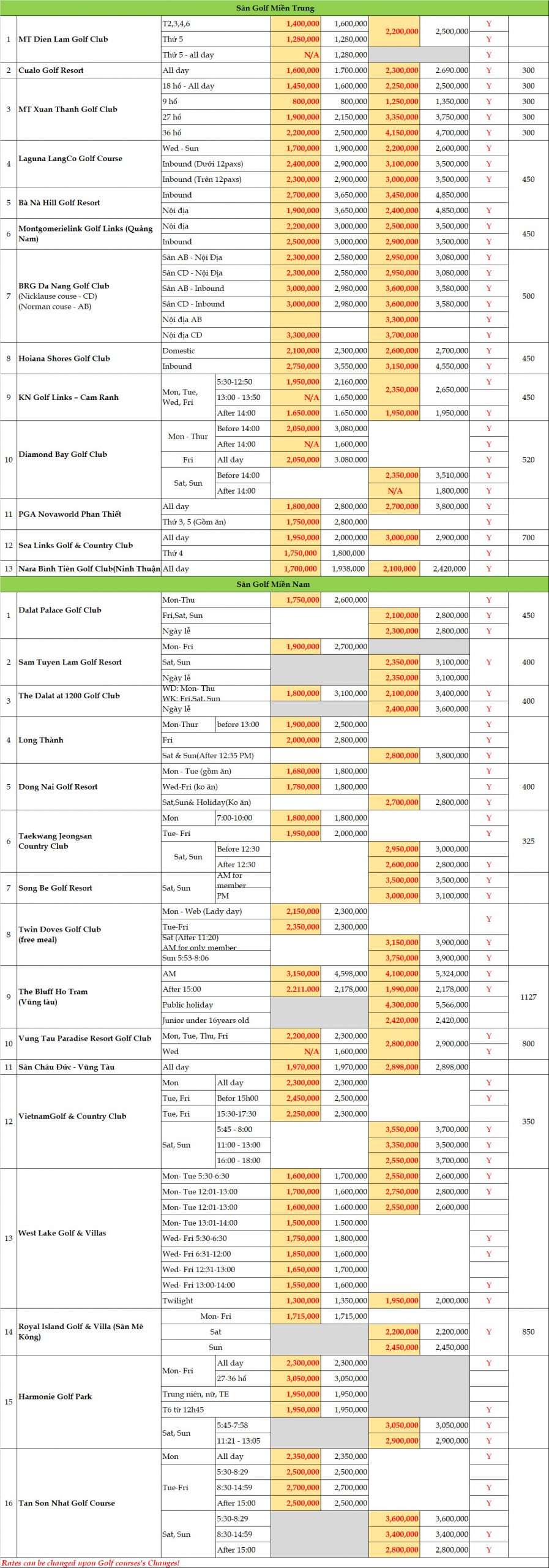Select 'Bà Nà Hill Golf Resort' cell
The height and width of the screenshot is (1568, 549).
[x=89, y=203]
